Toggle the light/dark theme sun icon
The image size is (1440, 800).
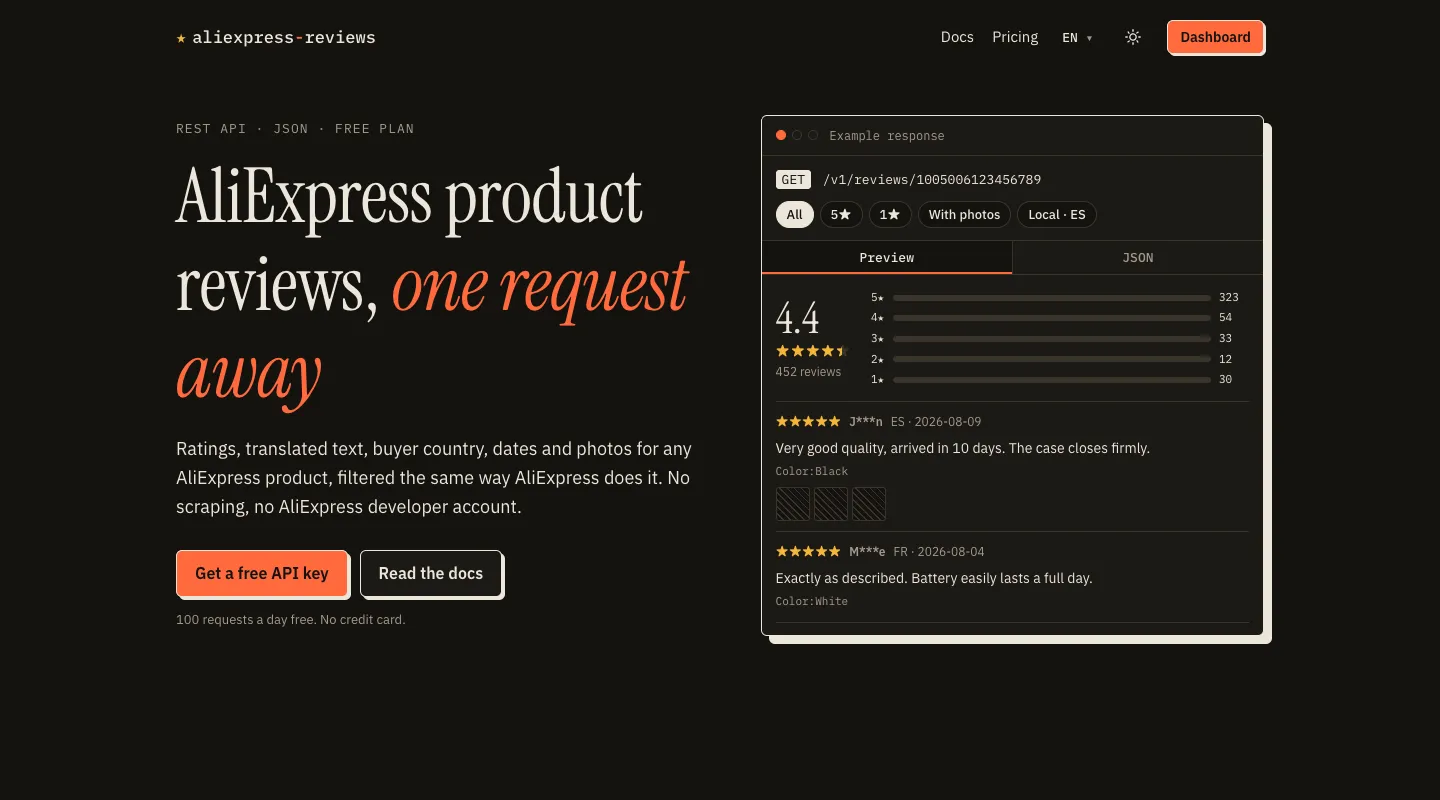(1133, 37)
